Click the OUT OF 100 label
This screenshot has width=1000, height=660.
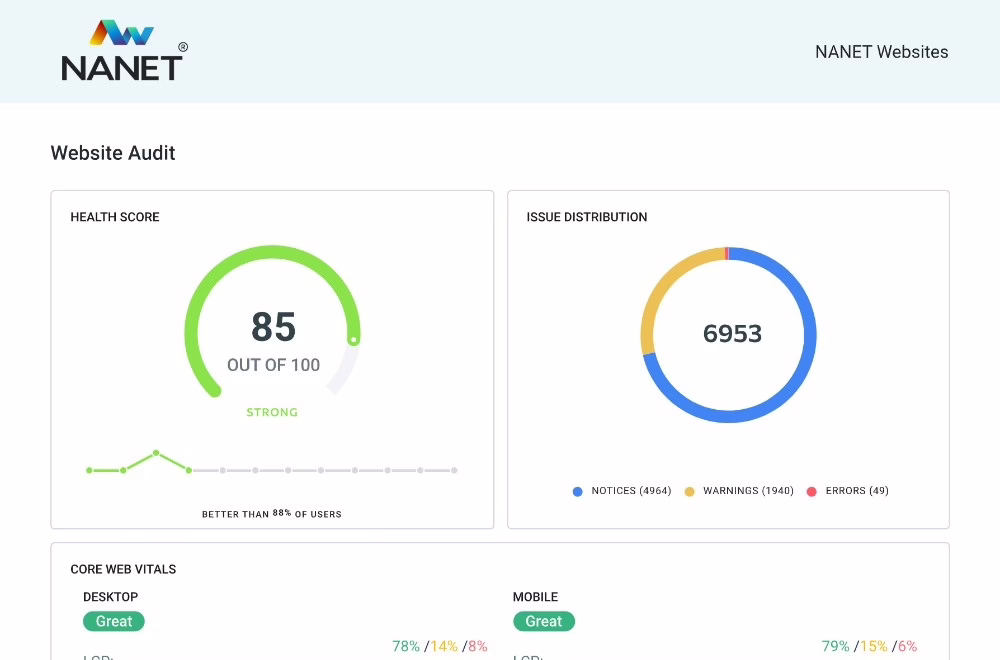coord(274,365)
